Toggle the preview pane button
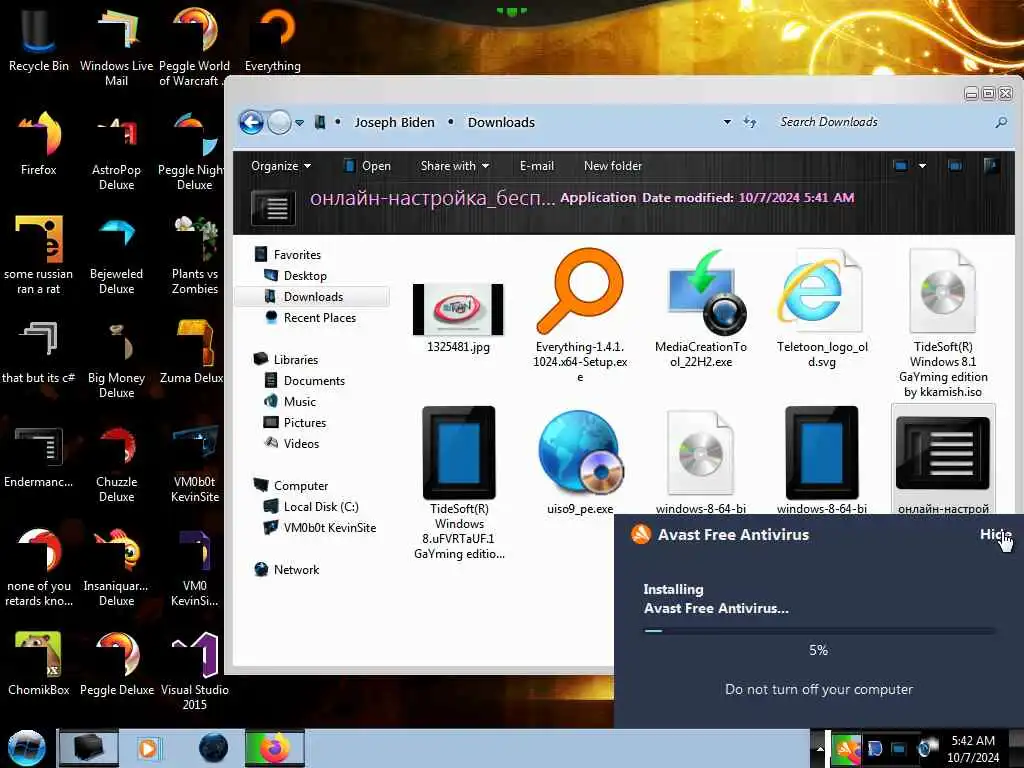Viewport: 1024px width, 768px height. pyautogui.click(x=955, y=166)
